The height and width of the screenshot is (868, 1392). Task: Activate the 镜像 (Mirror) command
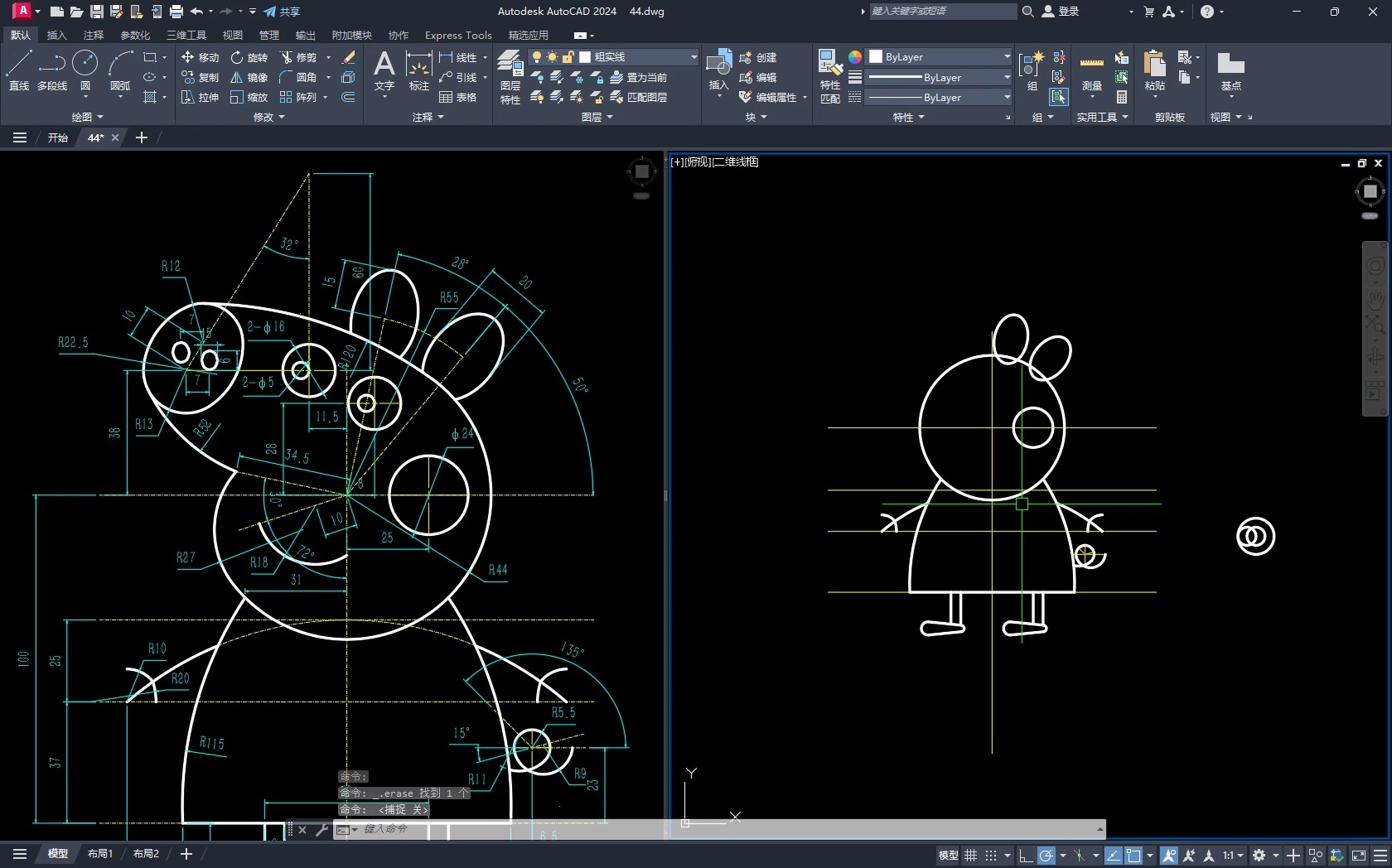249,77
